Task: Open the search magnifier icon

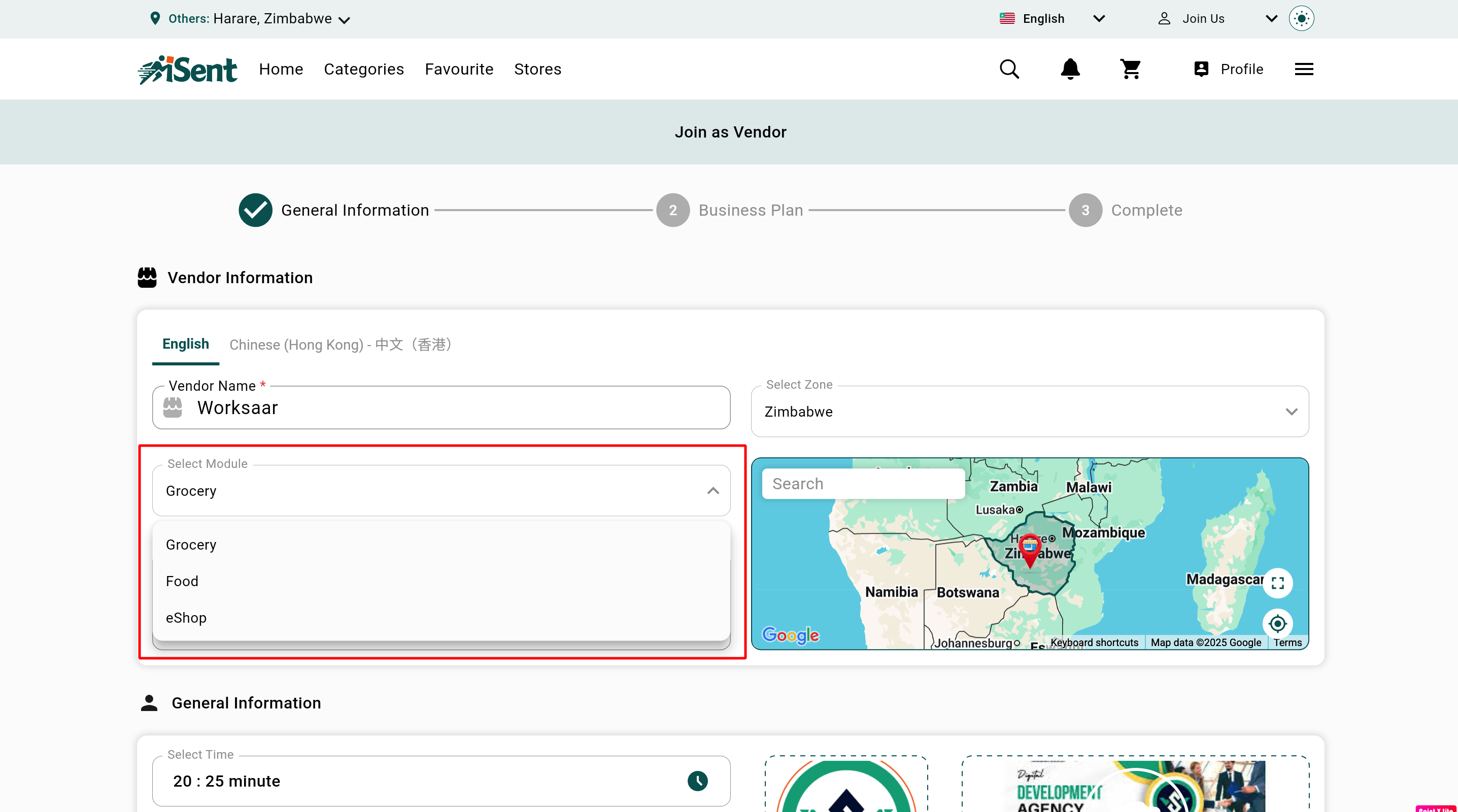Action: click(1008, 69)
